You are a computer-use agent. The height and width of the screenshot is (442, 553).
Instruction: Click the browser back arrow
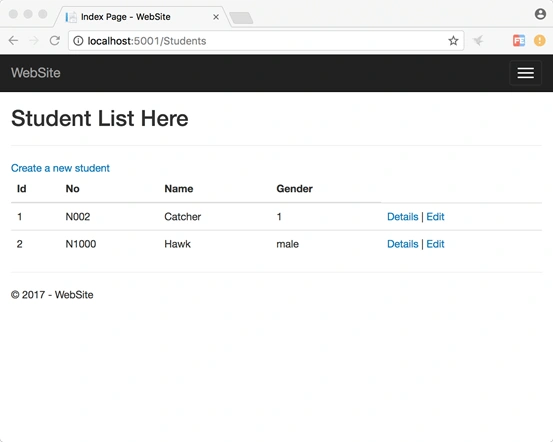[13, 41]
